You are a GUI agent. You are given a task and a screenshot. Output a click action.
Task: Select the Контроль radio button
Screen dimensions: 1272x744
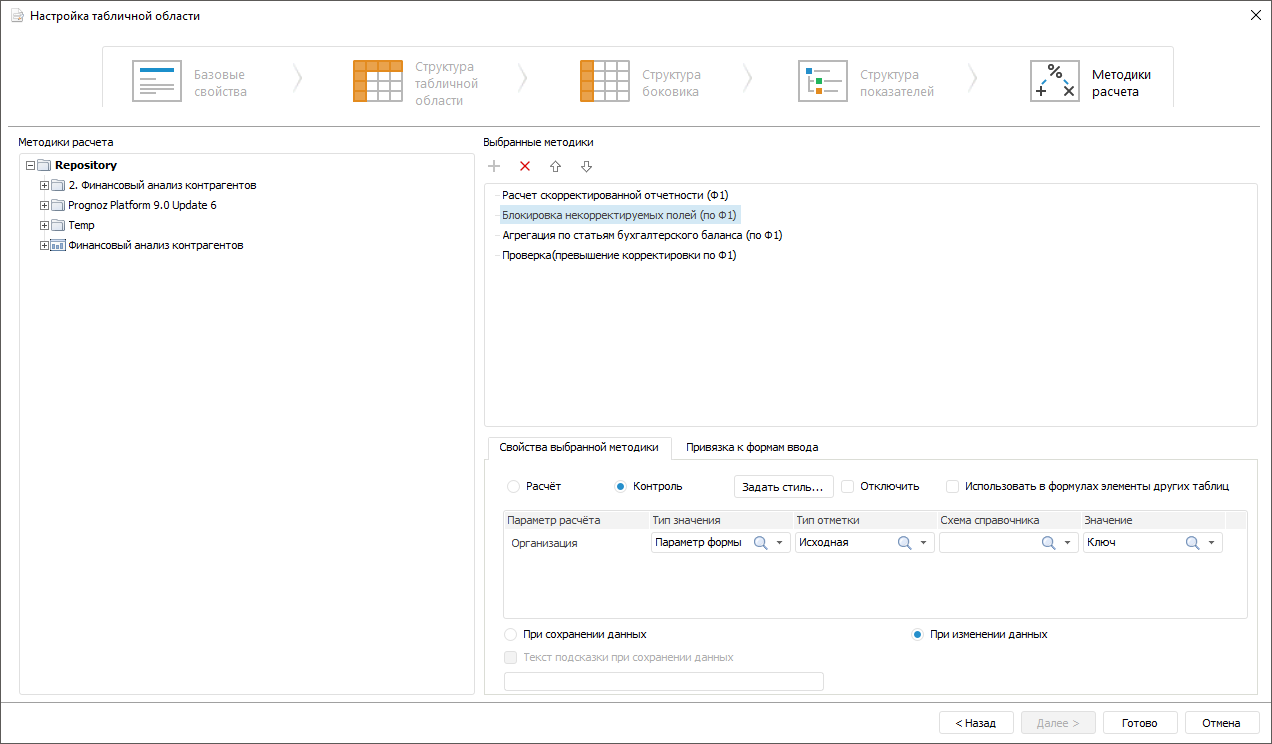tap(620, 487)
